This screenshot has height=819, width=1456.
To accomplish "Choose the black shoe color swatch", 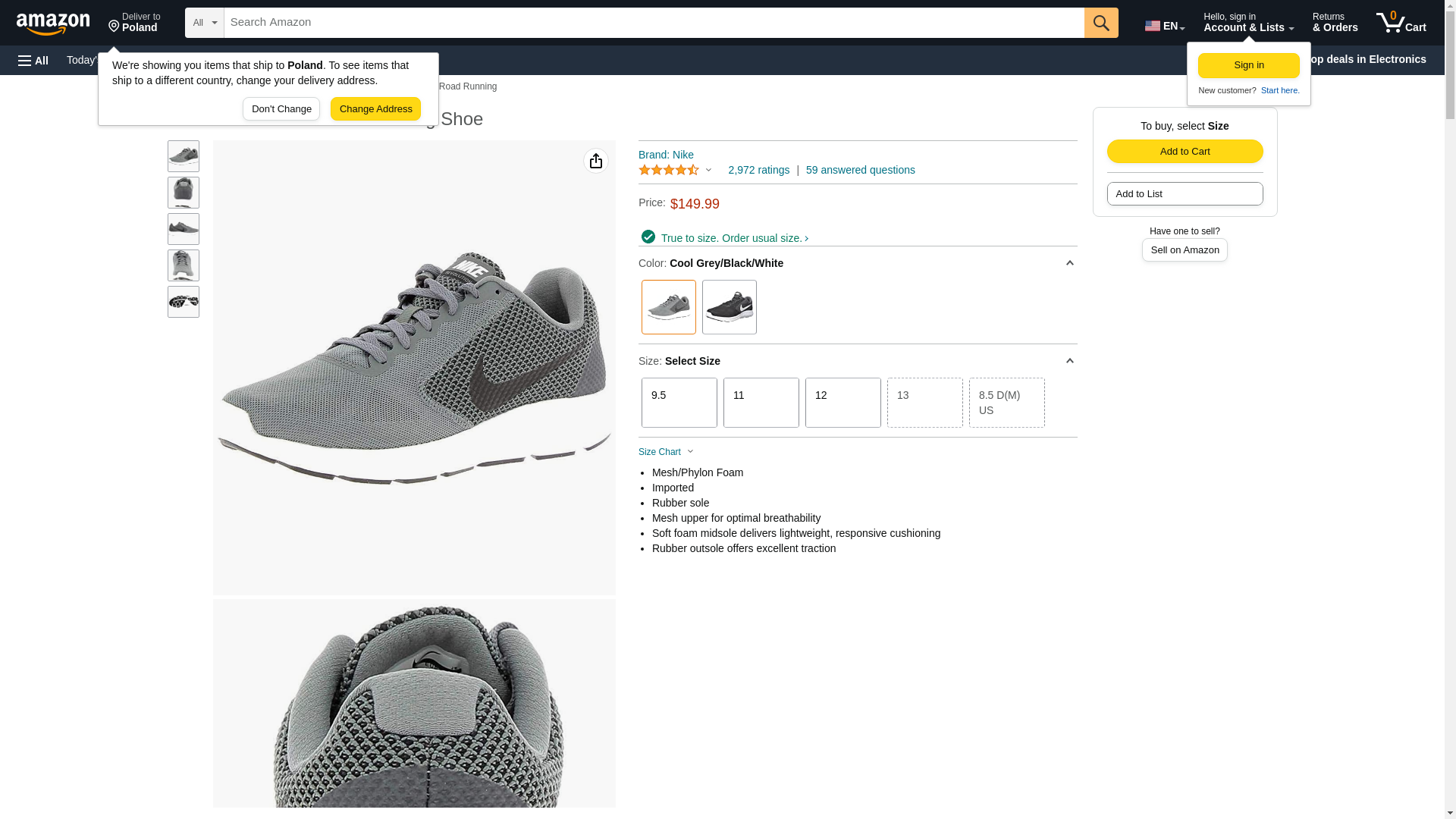I will [x=730, y=307].
